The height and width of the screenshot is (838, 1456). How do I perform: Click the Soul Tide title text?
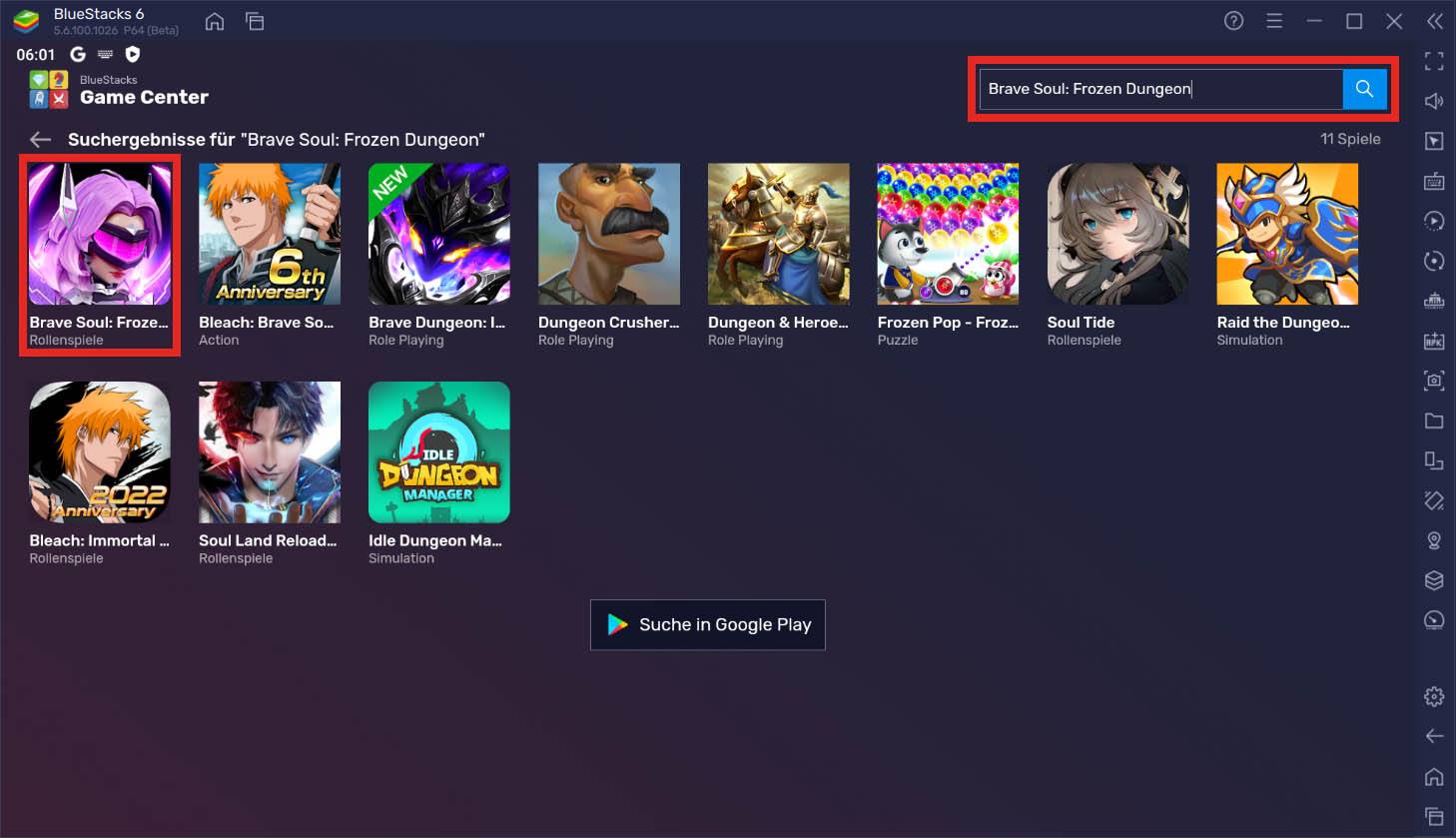tap(1081, 323)
